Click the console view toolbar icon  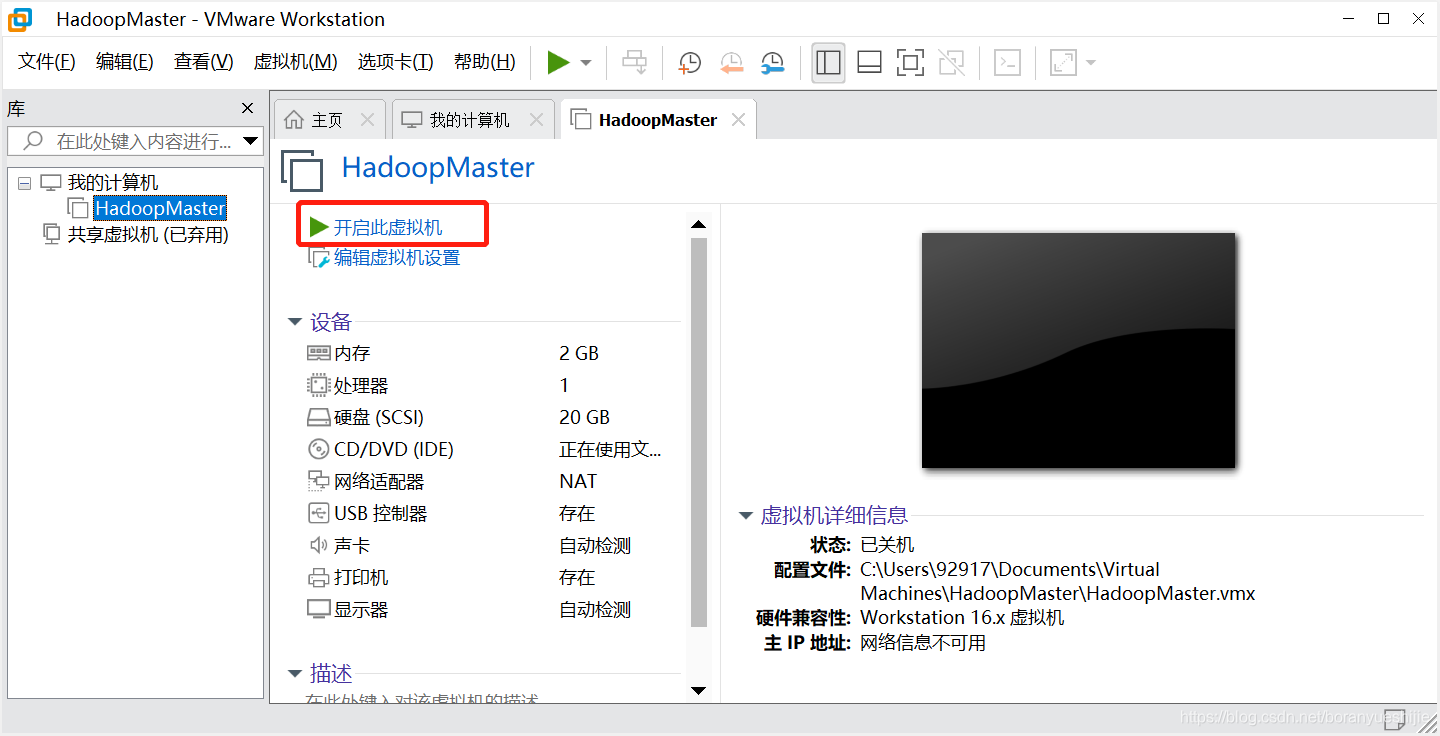click(x=1007, y=63)
